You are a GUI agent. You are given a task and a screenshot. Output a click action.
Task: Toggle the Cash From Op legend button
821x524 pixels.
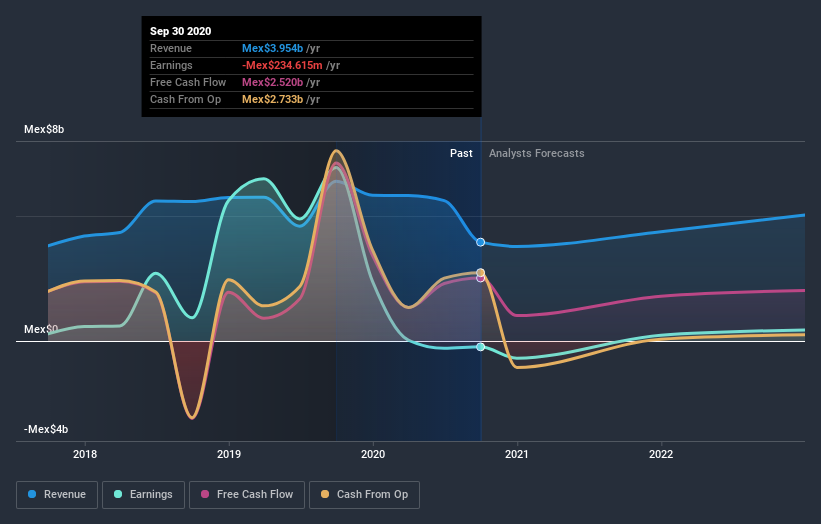[364, 495]
